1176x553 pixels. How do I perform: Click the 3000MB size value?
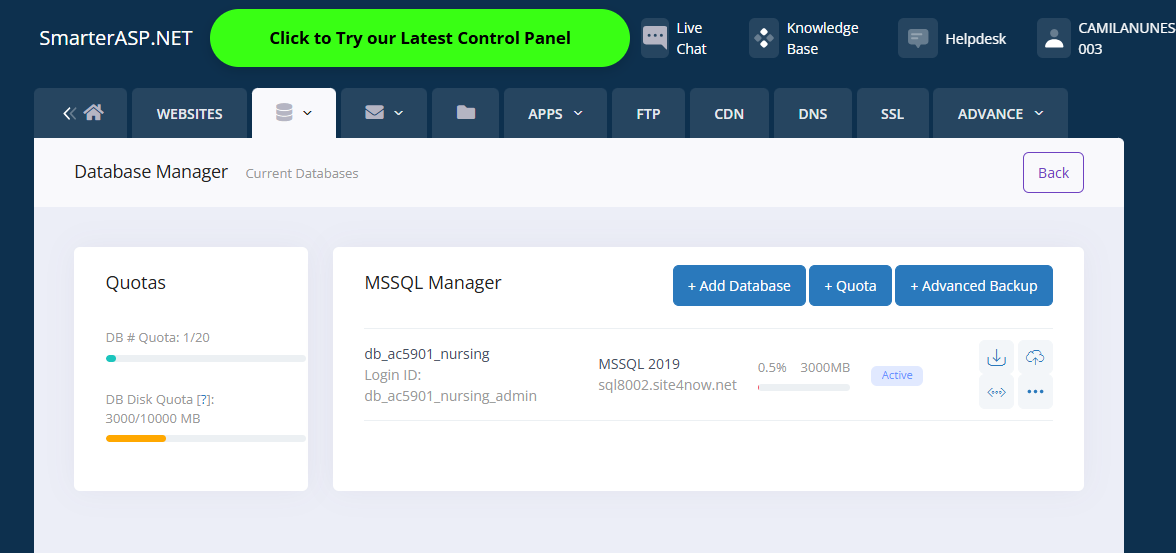point(825,368)
